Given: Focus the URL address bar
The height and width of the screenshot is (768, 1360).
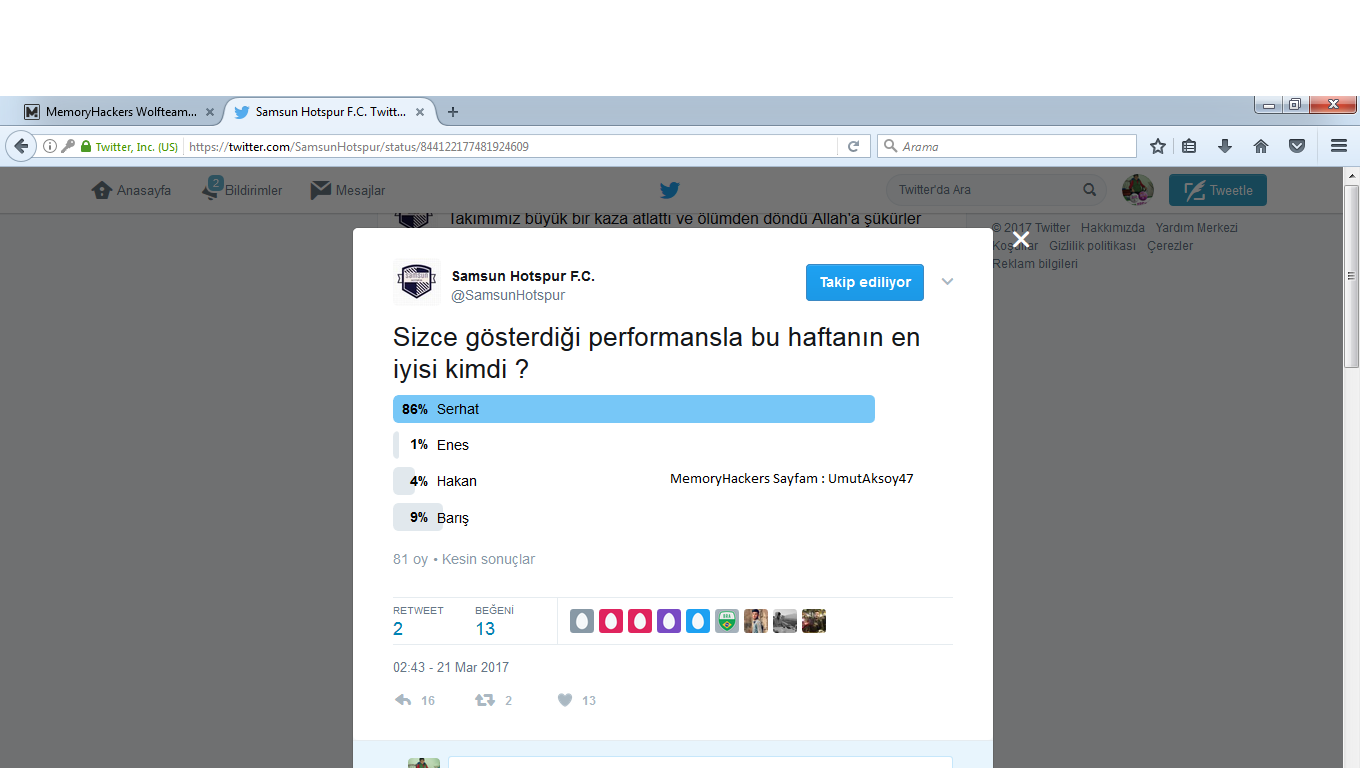Looking at the screenshot, I should (x=510, y=146).
